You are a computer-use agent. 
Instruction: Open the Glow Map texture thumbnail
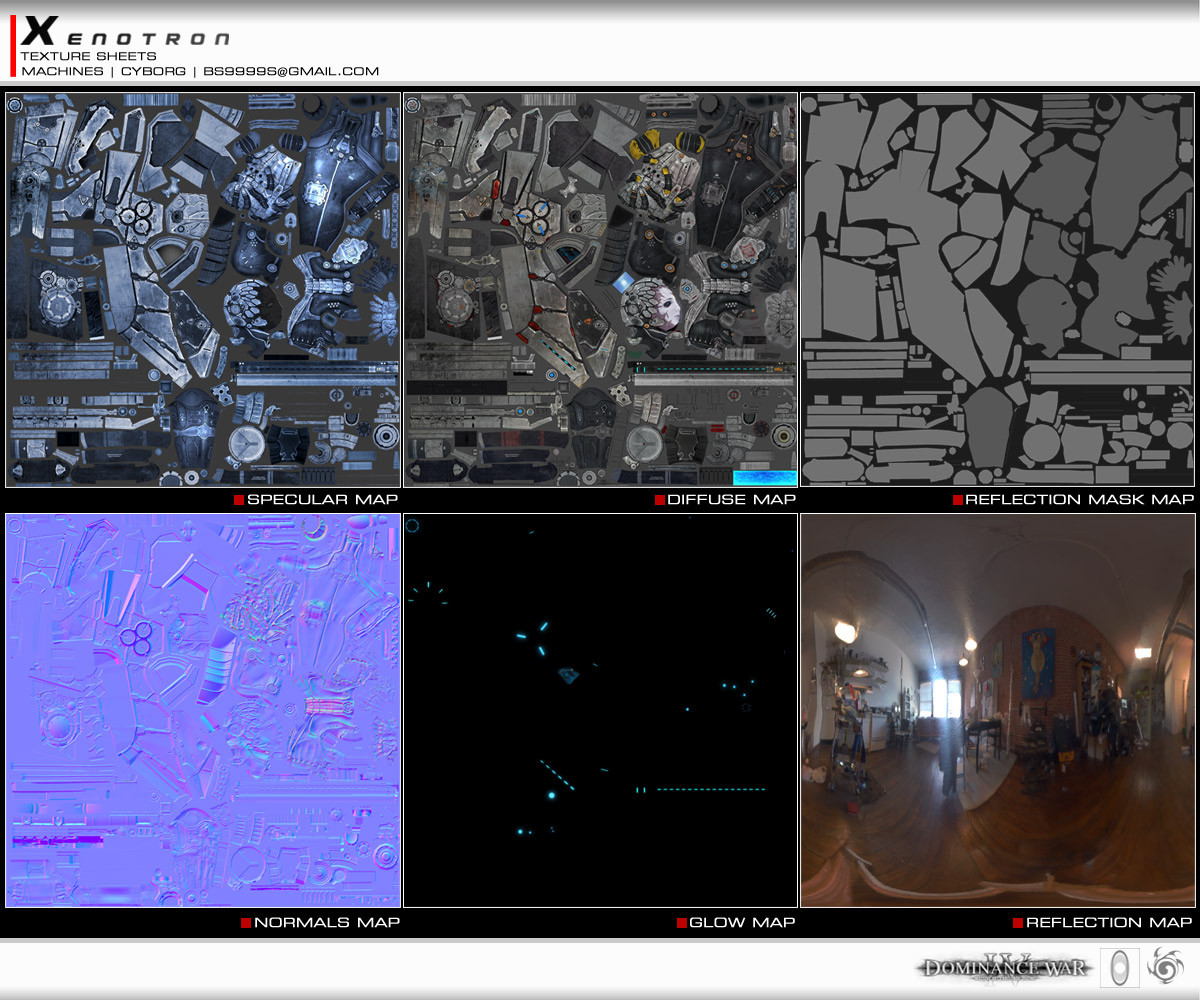601,711
